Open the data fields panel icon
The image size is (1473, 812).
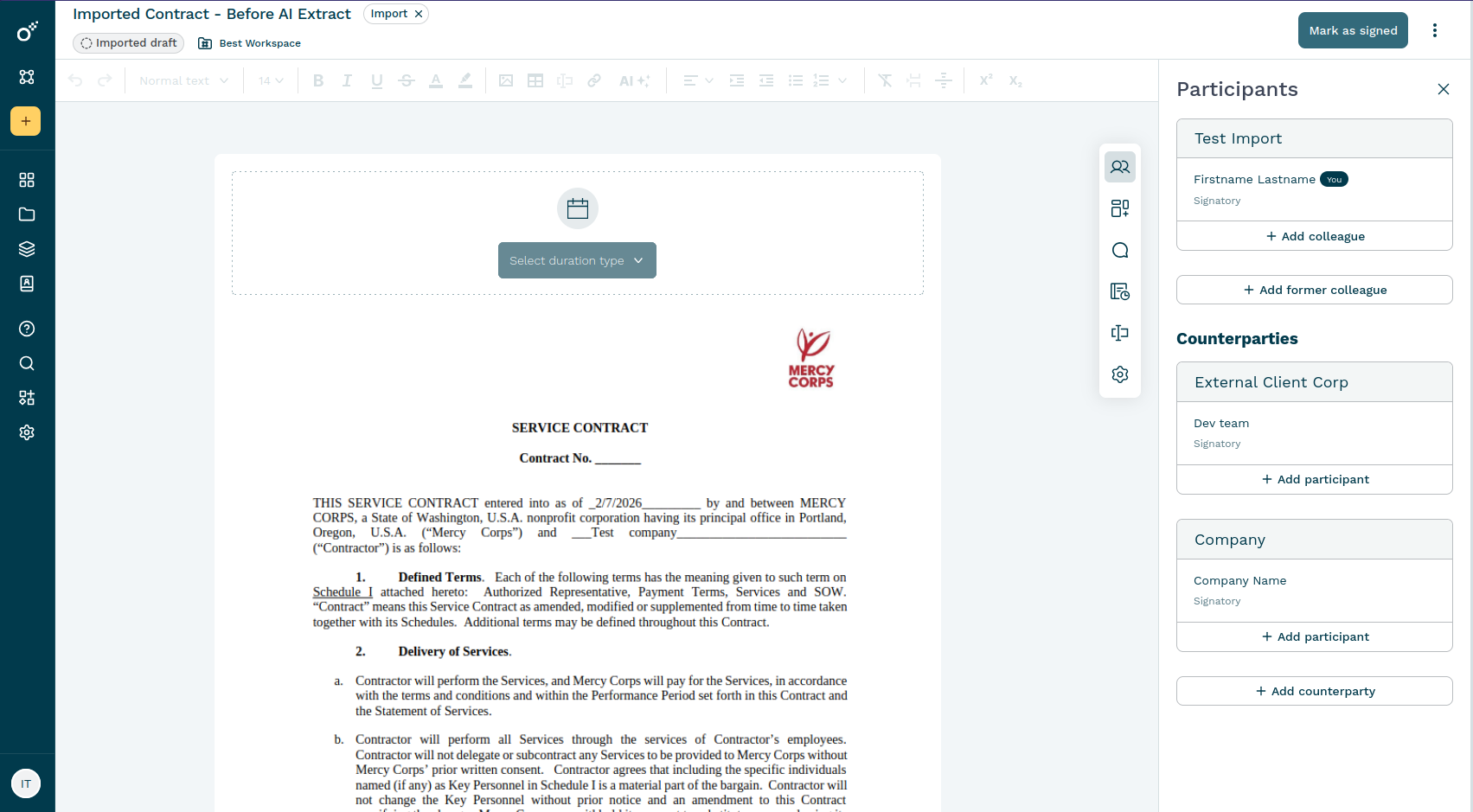coord(1120,333)
